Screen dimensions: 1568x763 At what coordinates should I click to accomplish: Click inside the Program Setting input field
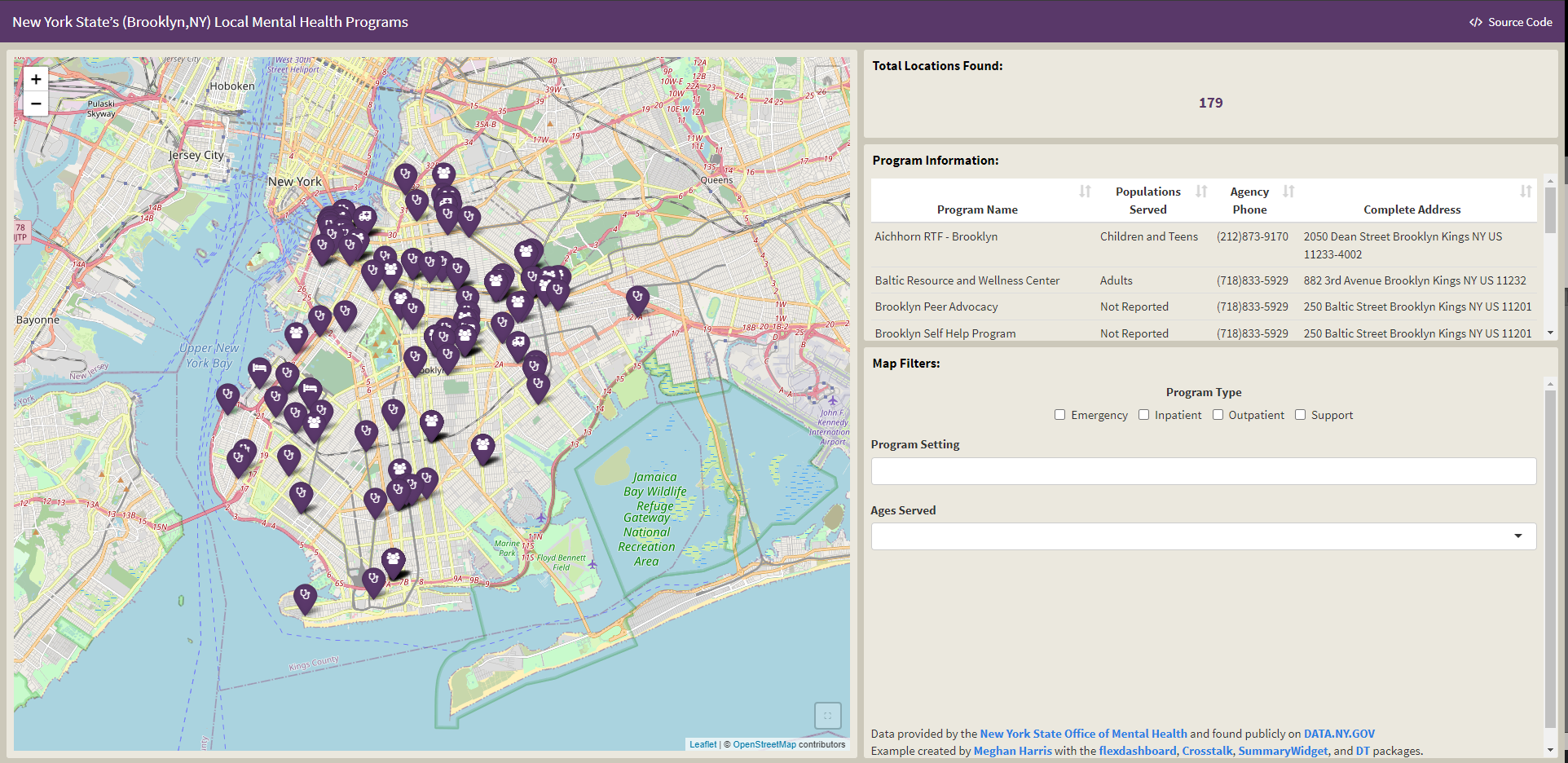coord(1204,470)
